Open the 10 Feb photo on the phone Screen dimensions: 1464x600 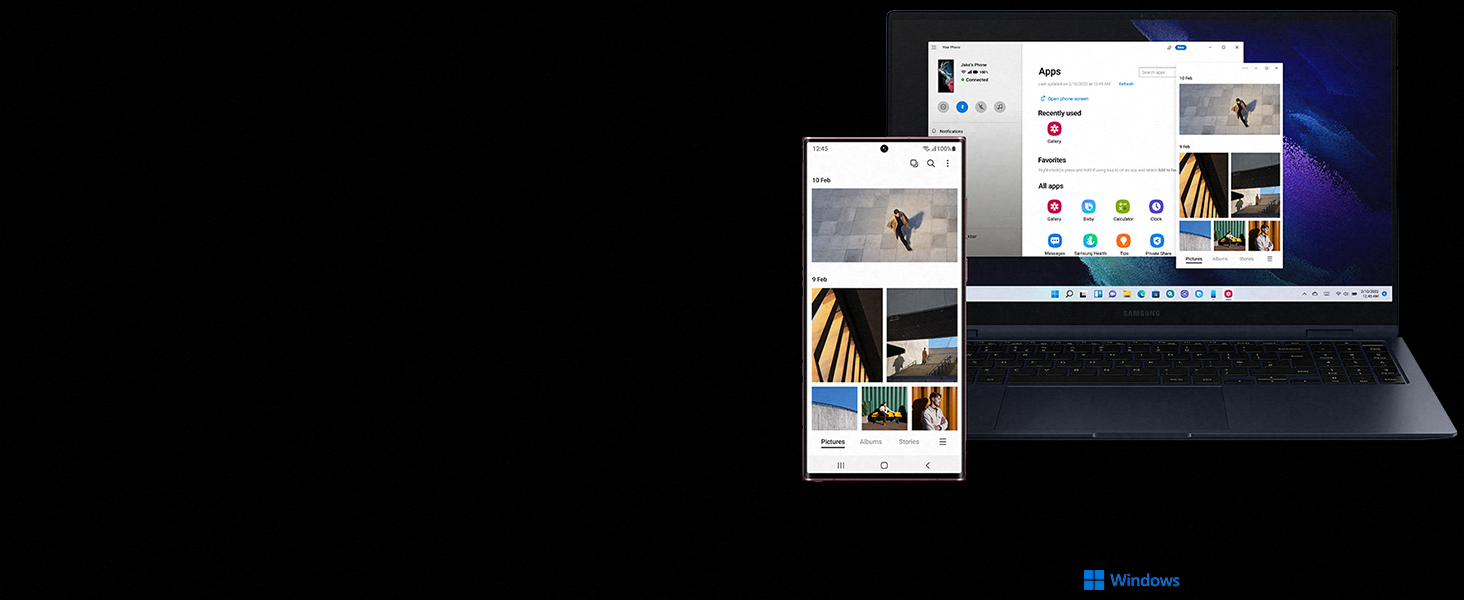pyautogui.click(x=884, y=225)
